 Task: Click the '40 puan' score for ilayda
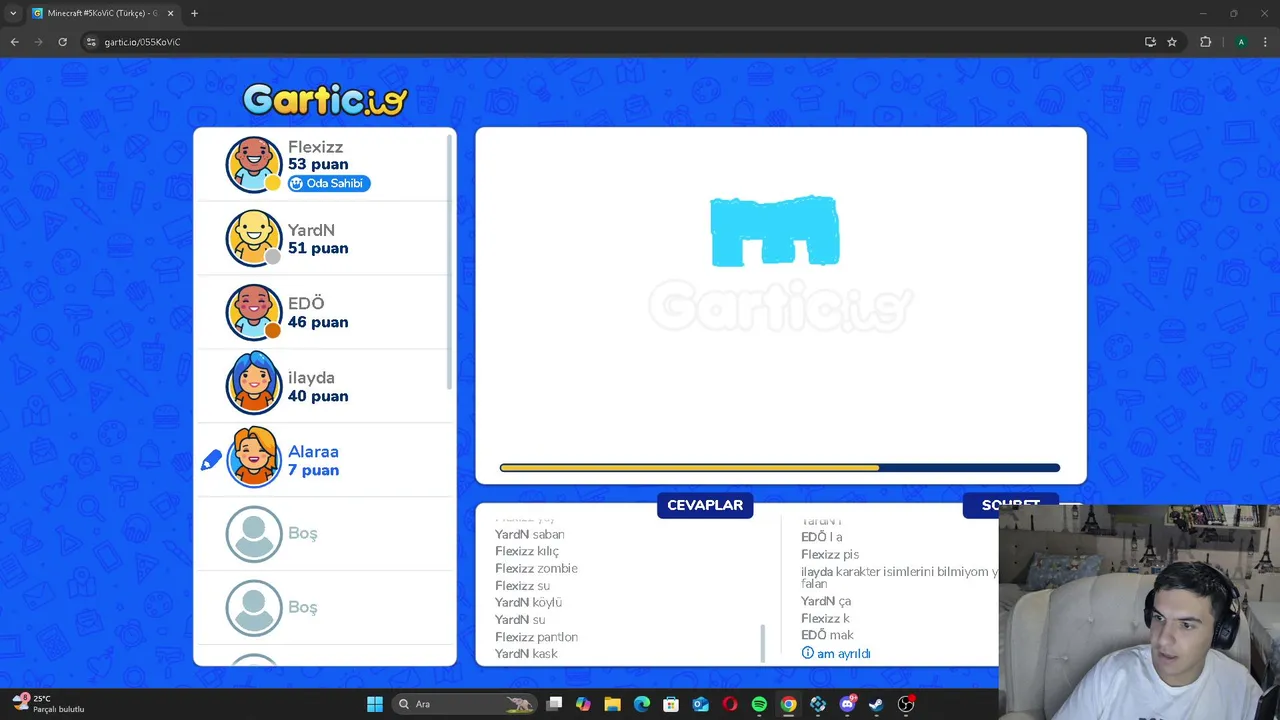coord(318,396)
